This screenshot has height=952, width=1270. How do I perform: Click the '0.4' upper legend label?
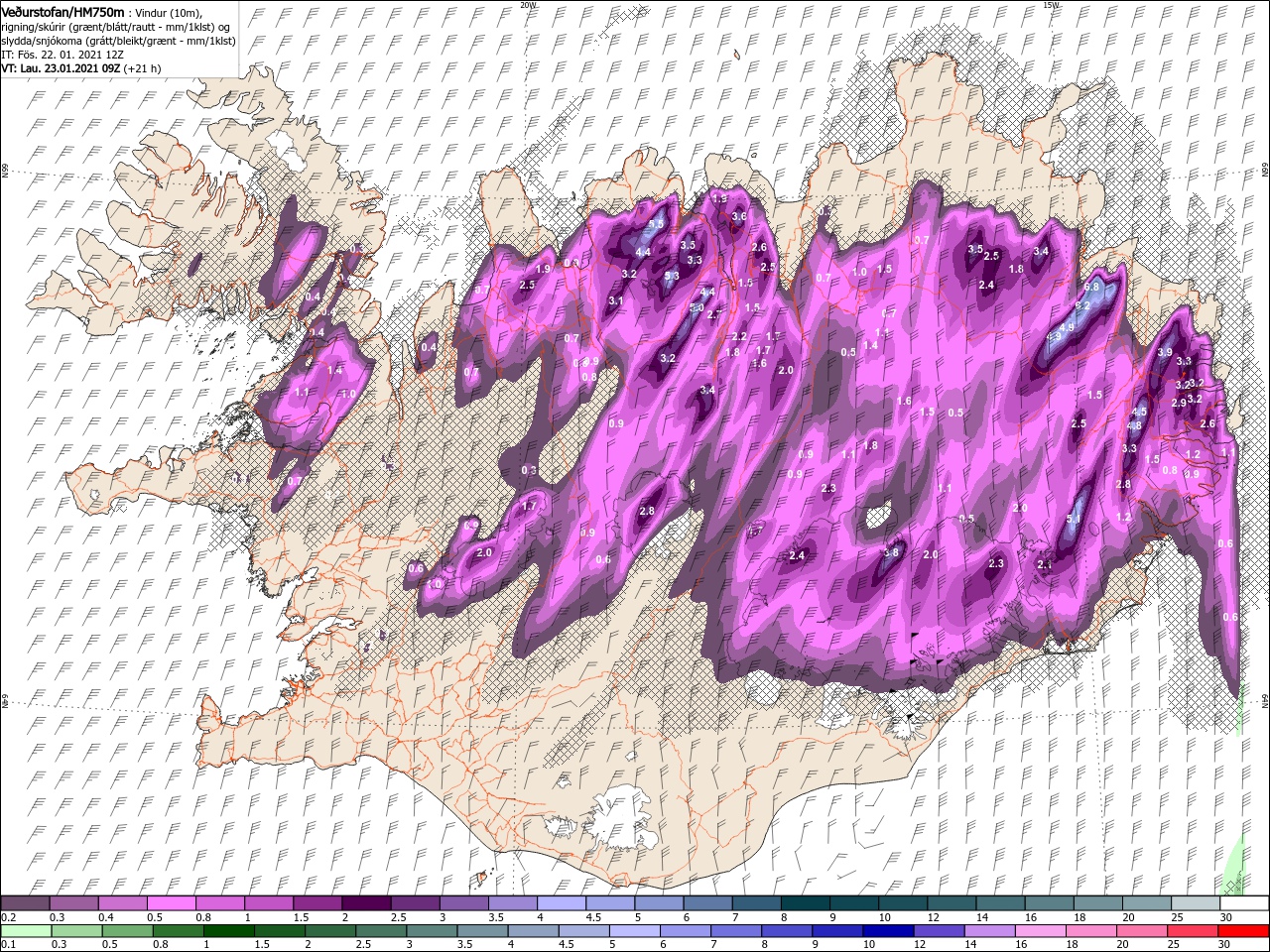(106, 917)
